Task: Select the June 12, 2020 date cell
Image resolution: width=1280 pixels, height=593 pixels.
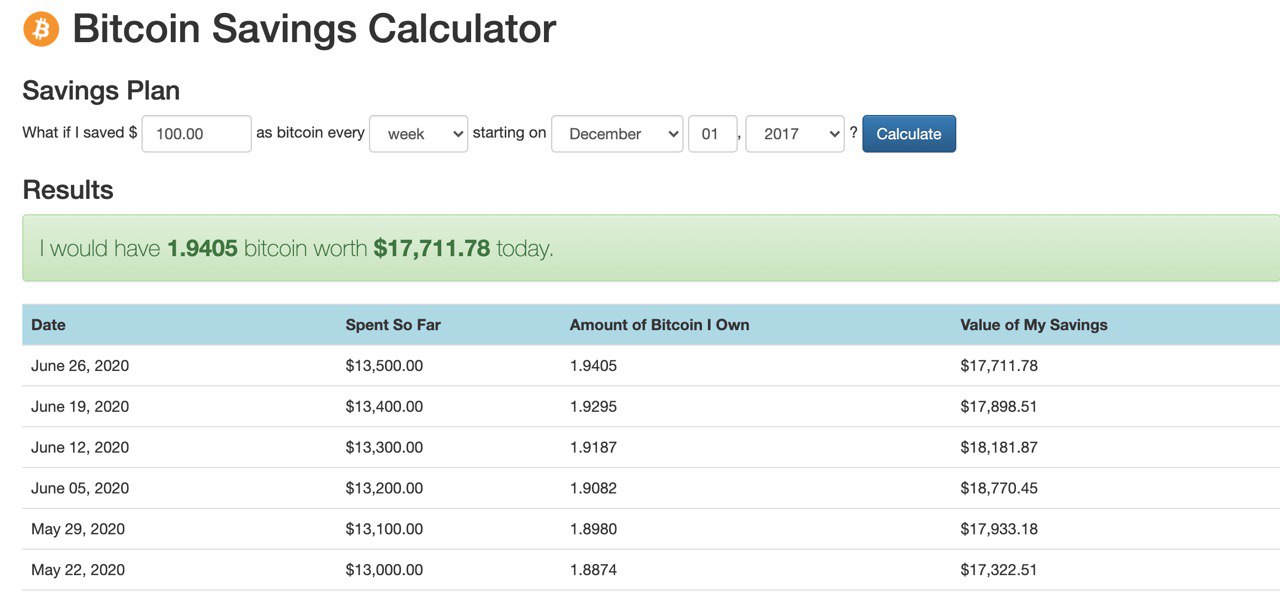Action: tap(80, 448)
